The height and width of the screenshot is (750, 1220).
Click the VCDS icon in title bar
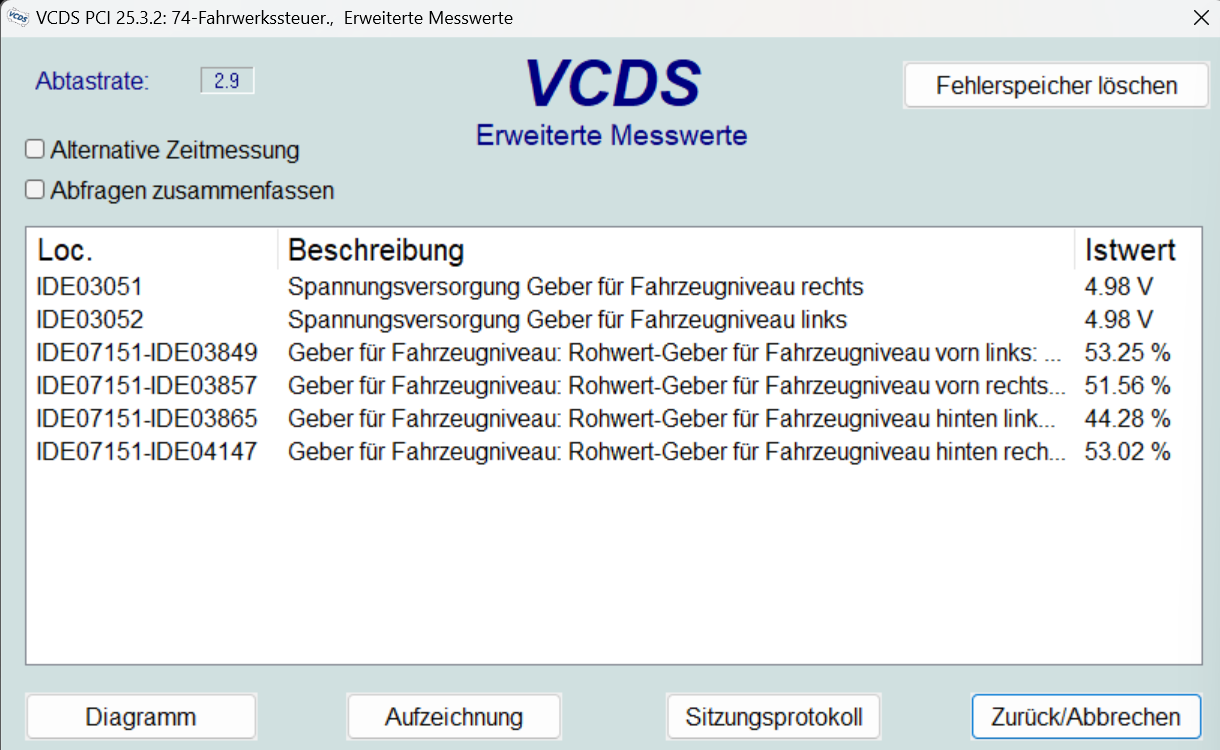17,18
